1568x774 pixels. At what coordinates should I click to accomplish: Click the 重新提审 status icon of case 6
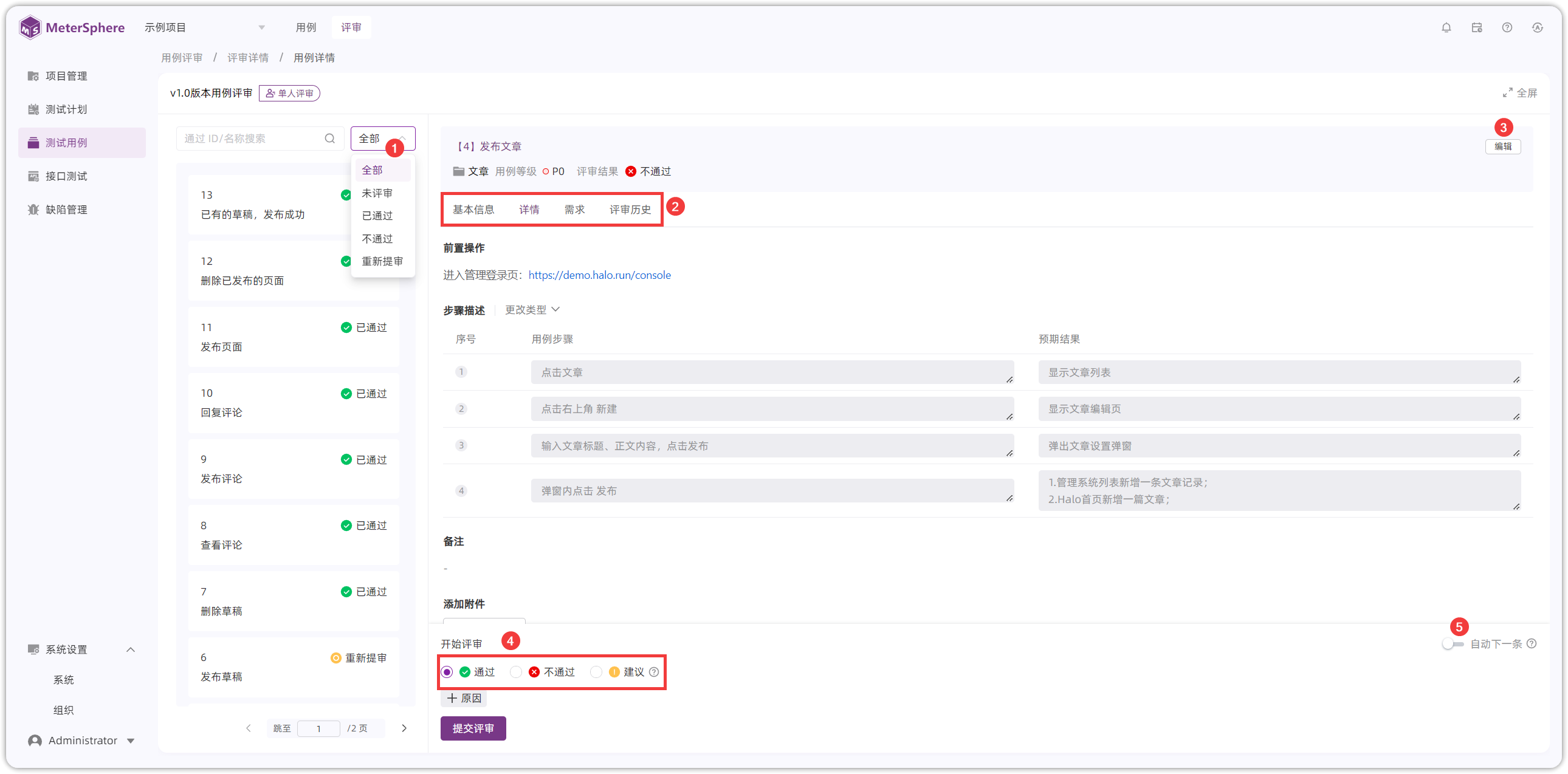point(335,658)
